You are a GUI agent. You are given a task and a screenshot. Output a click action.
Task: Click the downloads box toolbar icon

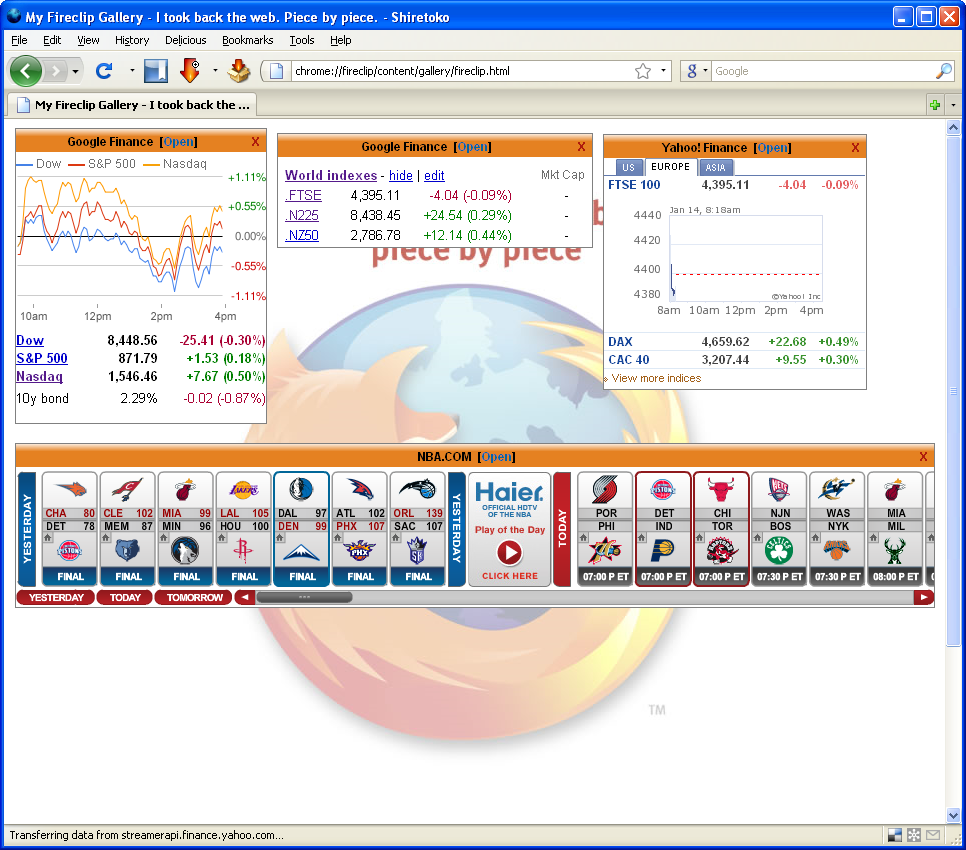pyautogui.click(x=238, y=71)
